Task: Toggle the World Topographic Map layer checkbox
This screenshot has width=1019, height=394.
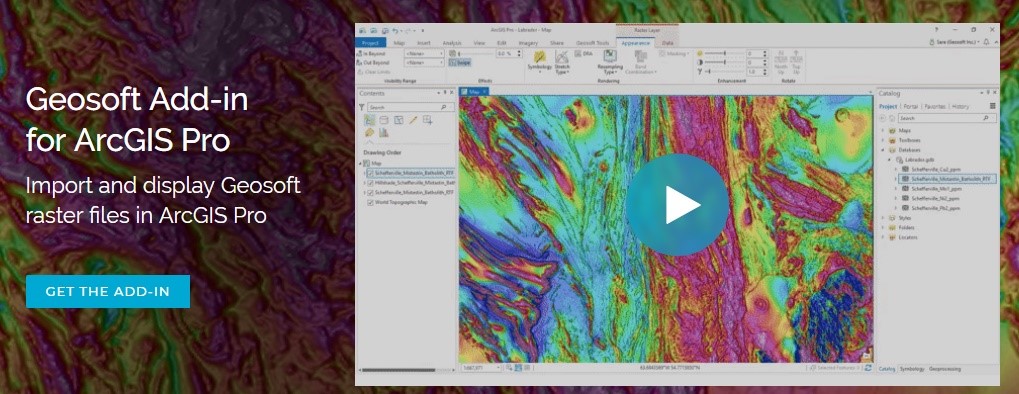Action: [x=370, y=203]
